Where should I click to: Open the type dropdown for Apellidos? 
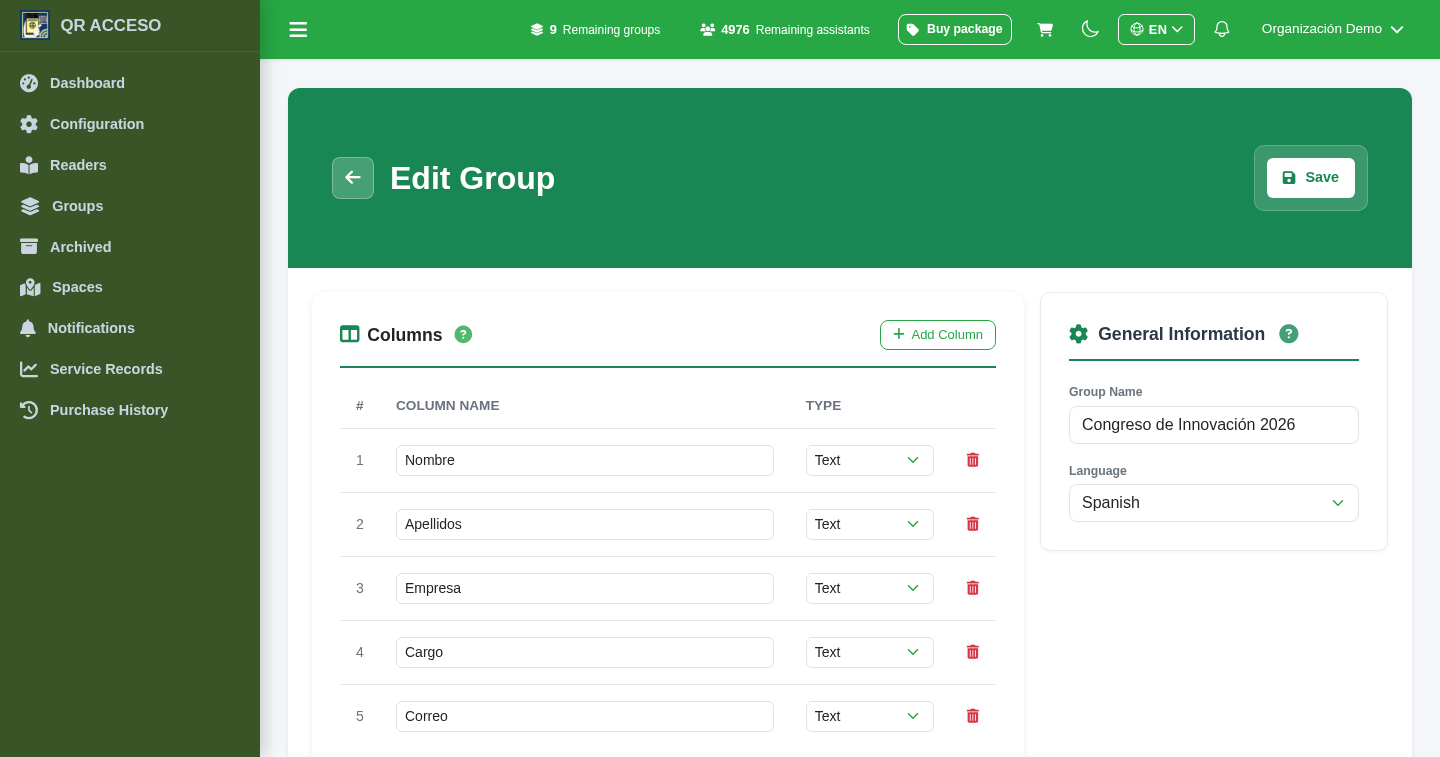pyautogui.click(x=870, y=524)
